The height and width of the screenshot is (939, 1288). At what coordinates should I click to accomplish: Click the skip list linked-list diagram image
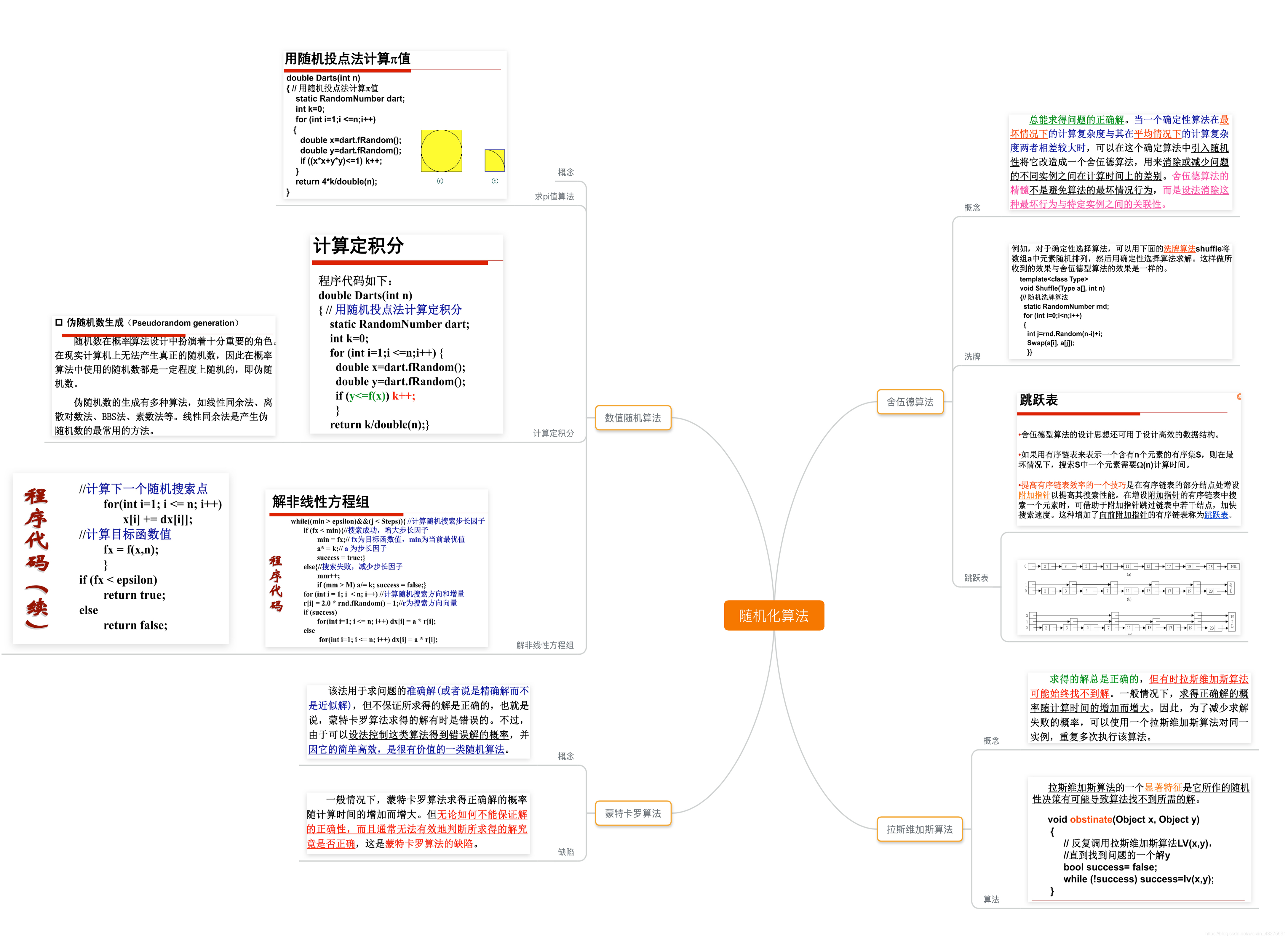(x=1129, y=597)
